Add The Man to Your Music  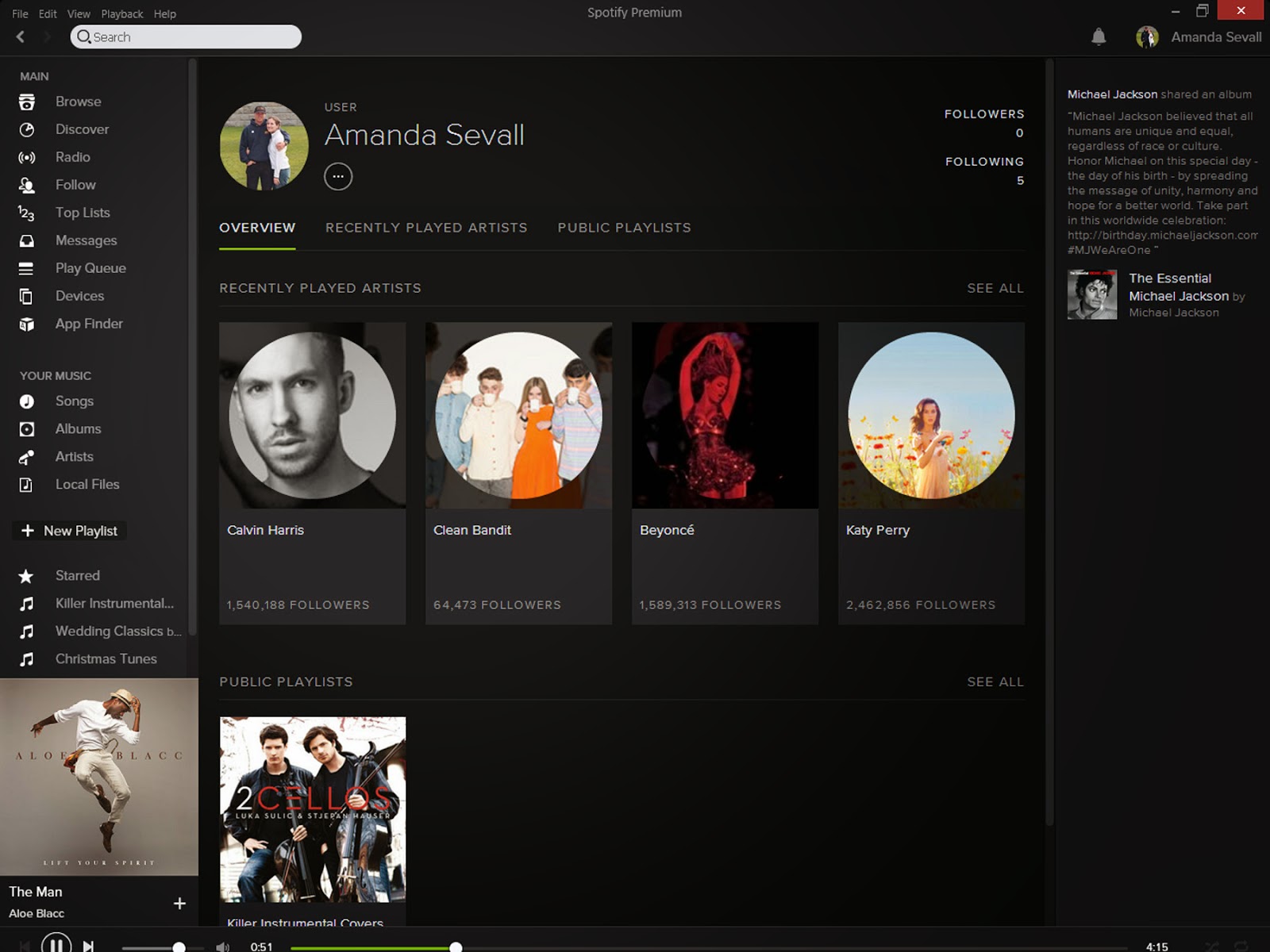pyautogui.click(x=179, y=903)
